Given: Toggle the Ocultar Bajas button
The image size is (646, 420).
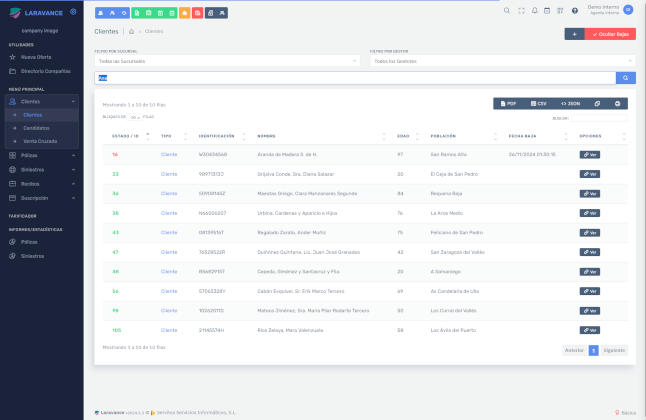Looking at the screenshot, I should point(611,33).
